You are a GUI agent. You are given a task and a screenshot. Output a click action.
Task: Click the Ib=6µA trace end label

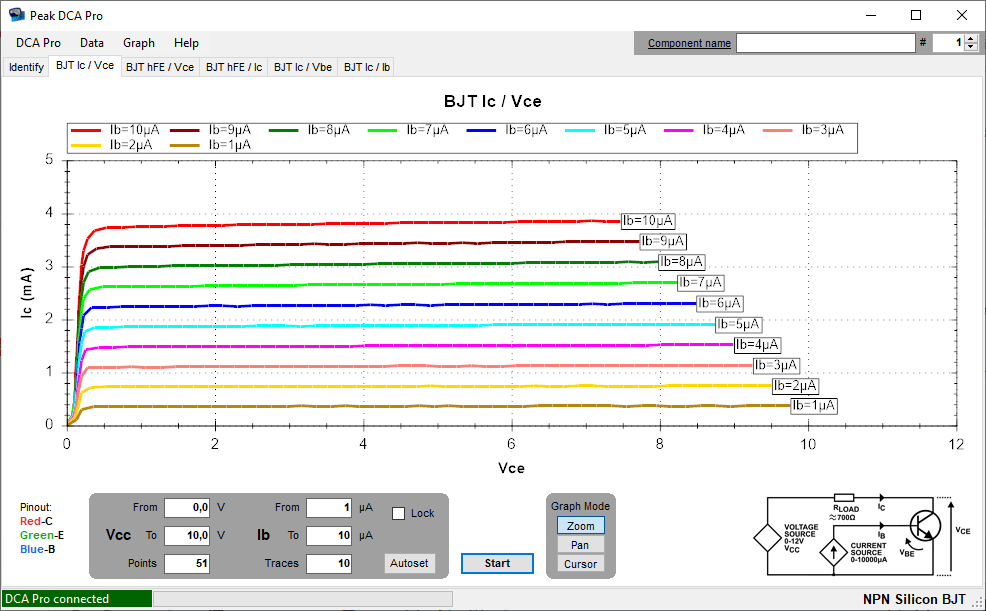tap(719, 304)
